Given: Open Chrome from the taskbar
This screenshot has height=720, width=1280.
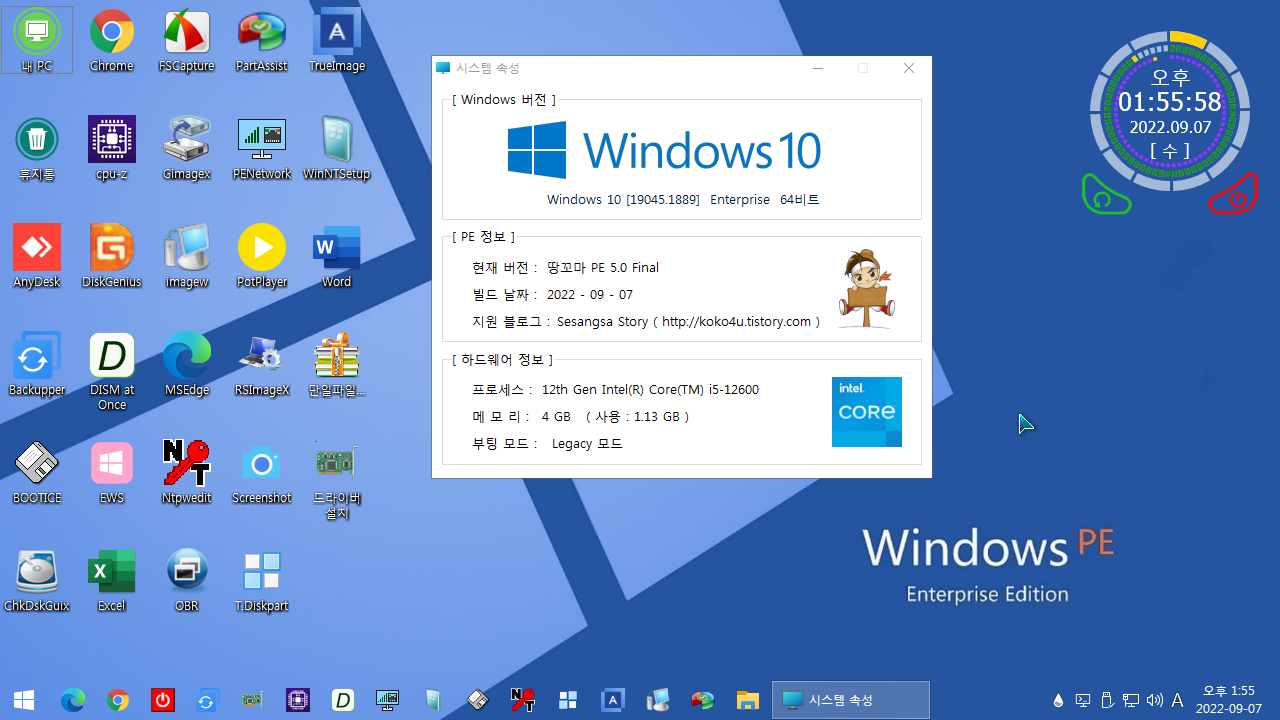Looking at the screenshot, I should 118,700.
